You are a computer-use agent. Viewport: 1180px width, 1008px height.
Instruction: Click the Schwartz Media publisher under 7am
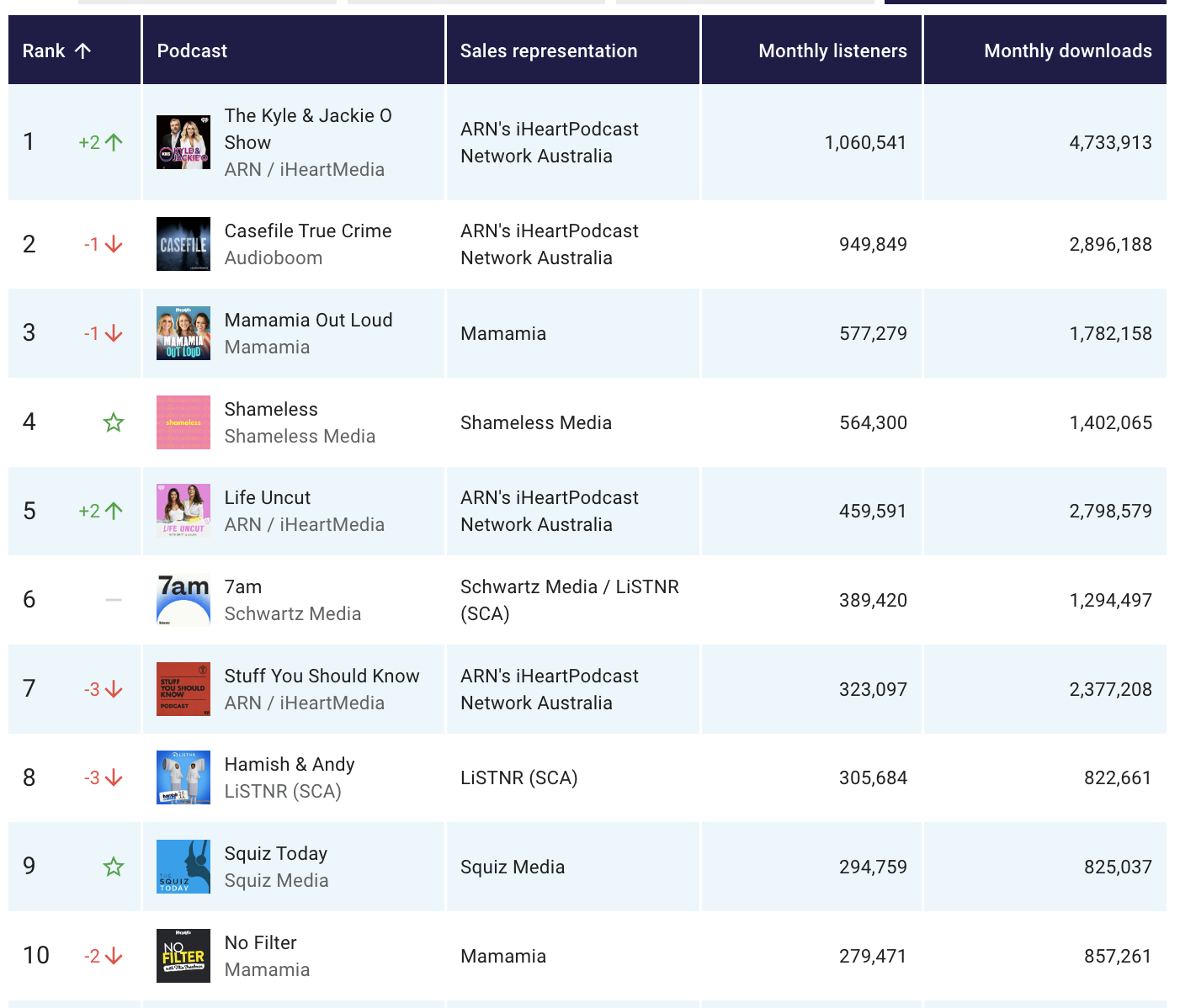coord(293,613)
